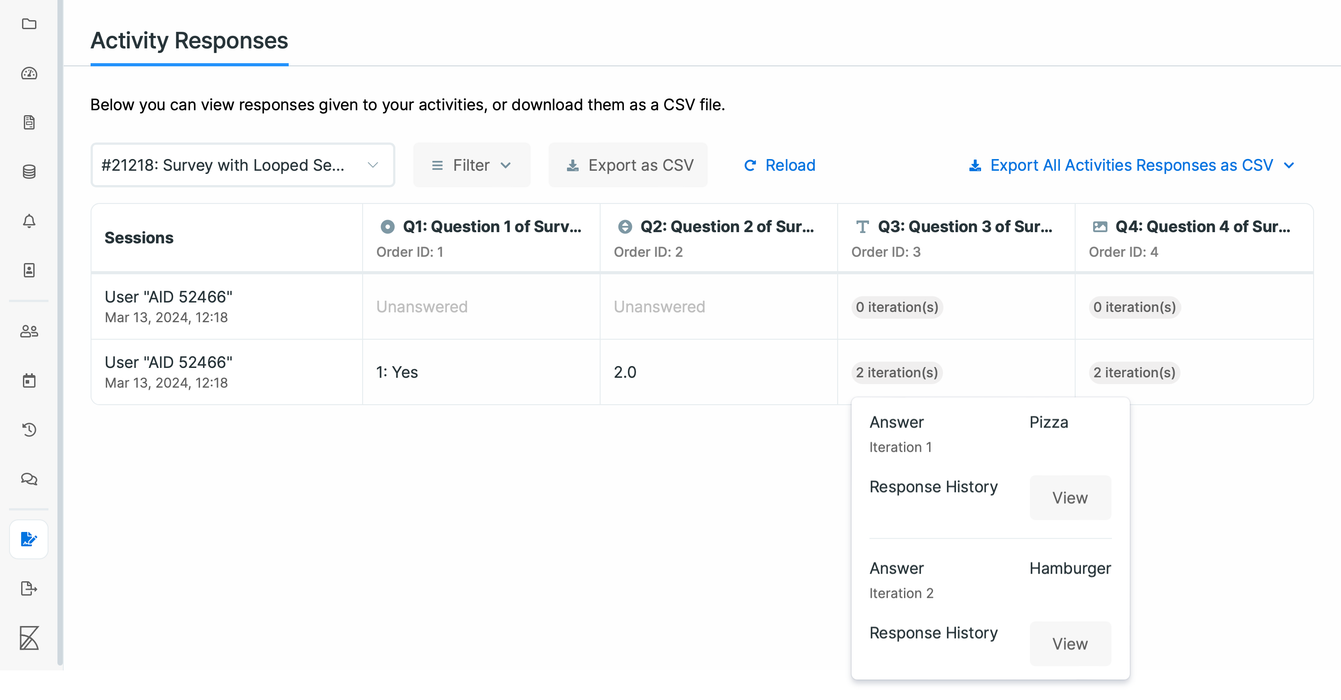Screen dimensions: 1341x700
Task: Click the Reload link
Action: (780, 164)
